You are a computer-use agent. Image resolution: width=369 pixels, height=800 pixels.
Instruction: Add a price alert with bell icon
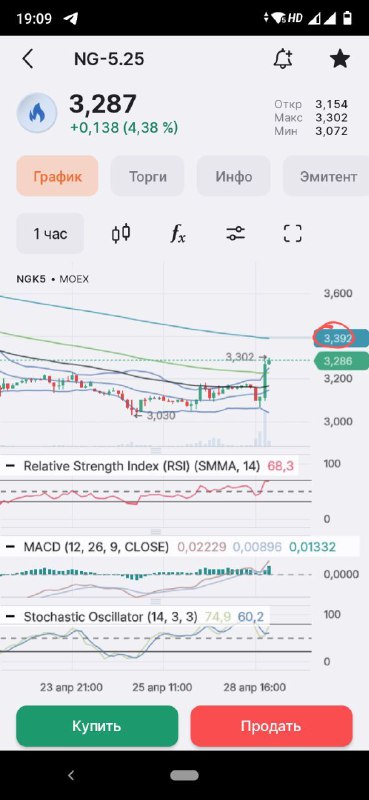(283, 59)
